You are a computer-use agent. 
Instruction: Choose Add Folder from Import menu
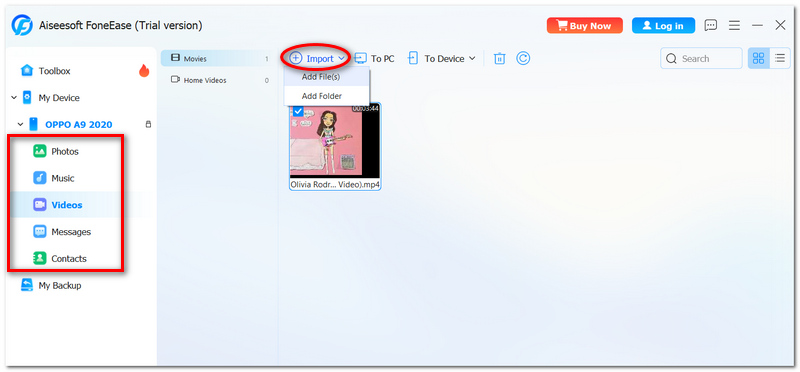coord(327,95)
